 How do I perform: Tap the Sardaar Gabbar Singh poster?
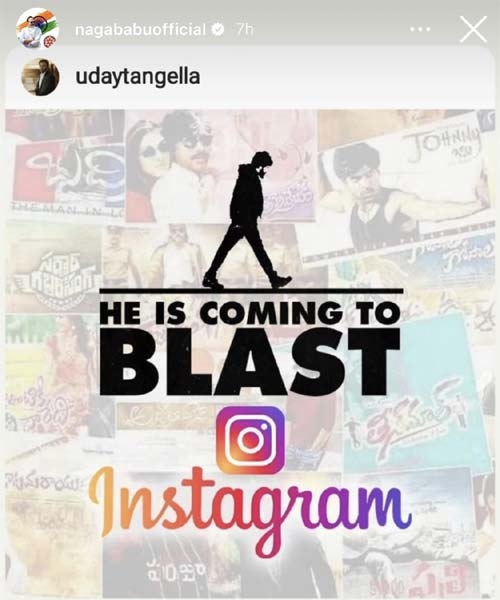pyautogui.click(x=54, y=268)
